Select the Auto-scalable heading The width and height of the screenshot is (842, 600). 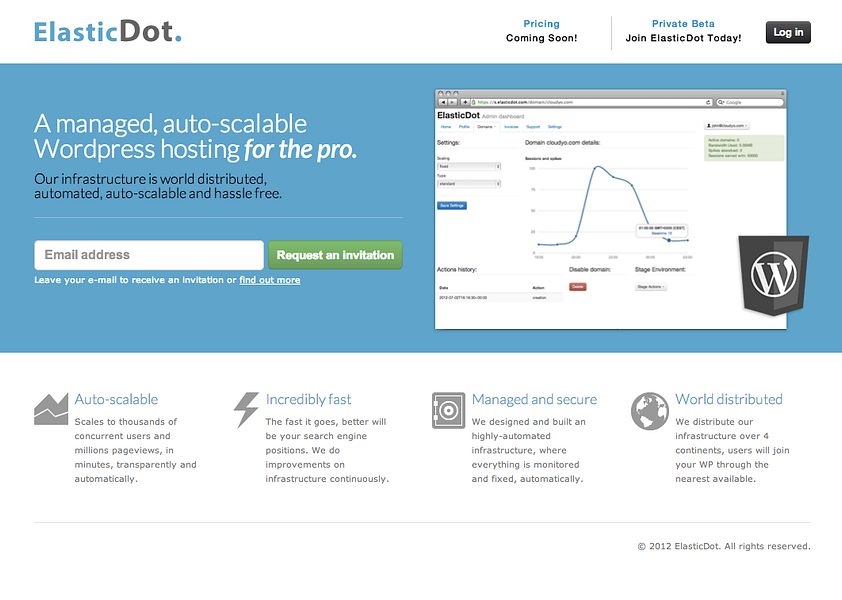tap(116, 399)
